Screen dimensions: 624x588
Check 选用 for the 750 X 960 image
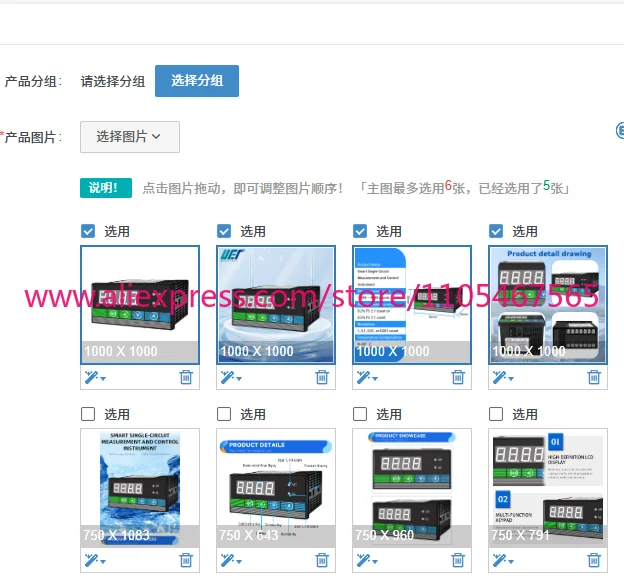click(360, 414)
